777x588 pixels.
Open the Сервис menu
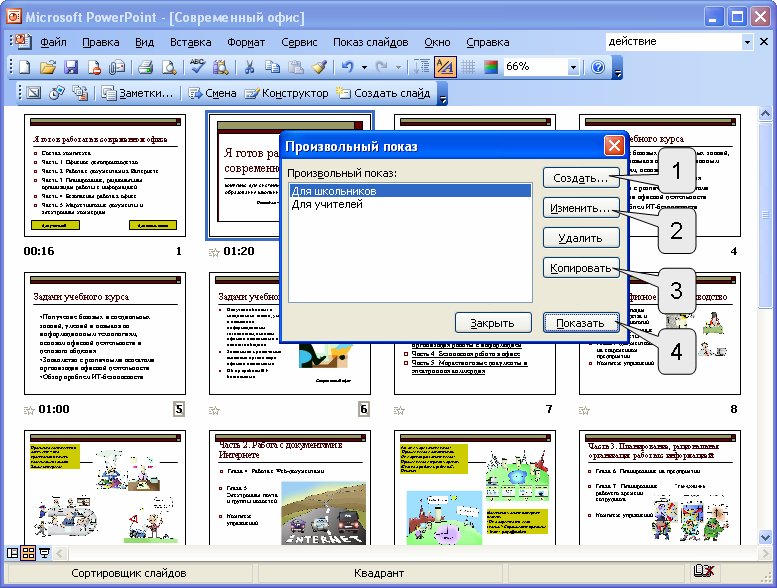tap(299, 42)
